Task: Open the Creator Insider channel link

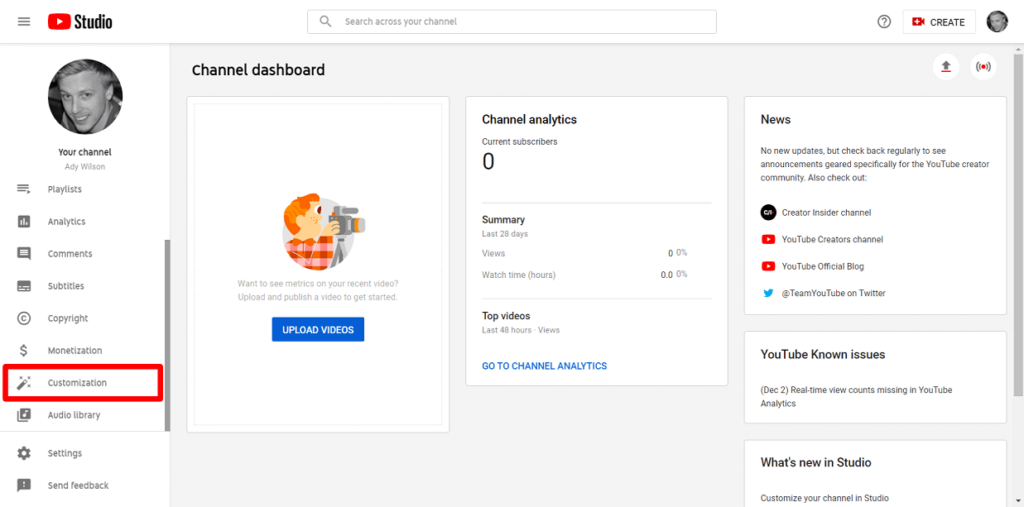Action: pos(816,212)
